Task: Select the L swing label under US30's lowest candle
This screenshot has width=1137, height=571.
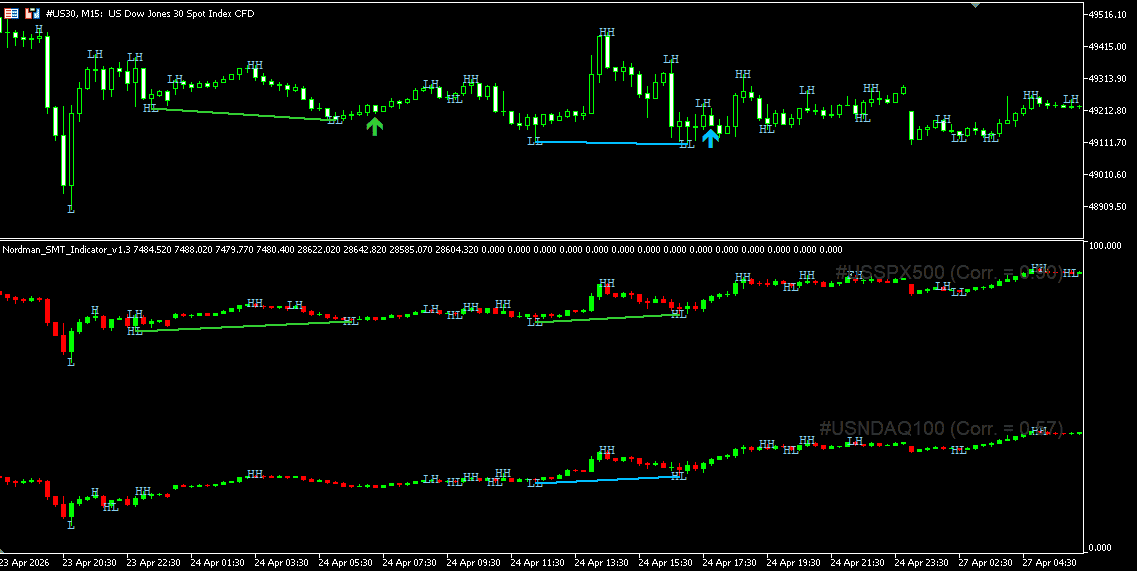Action: [71, 209]
